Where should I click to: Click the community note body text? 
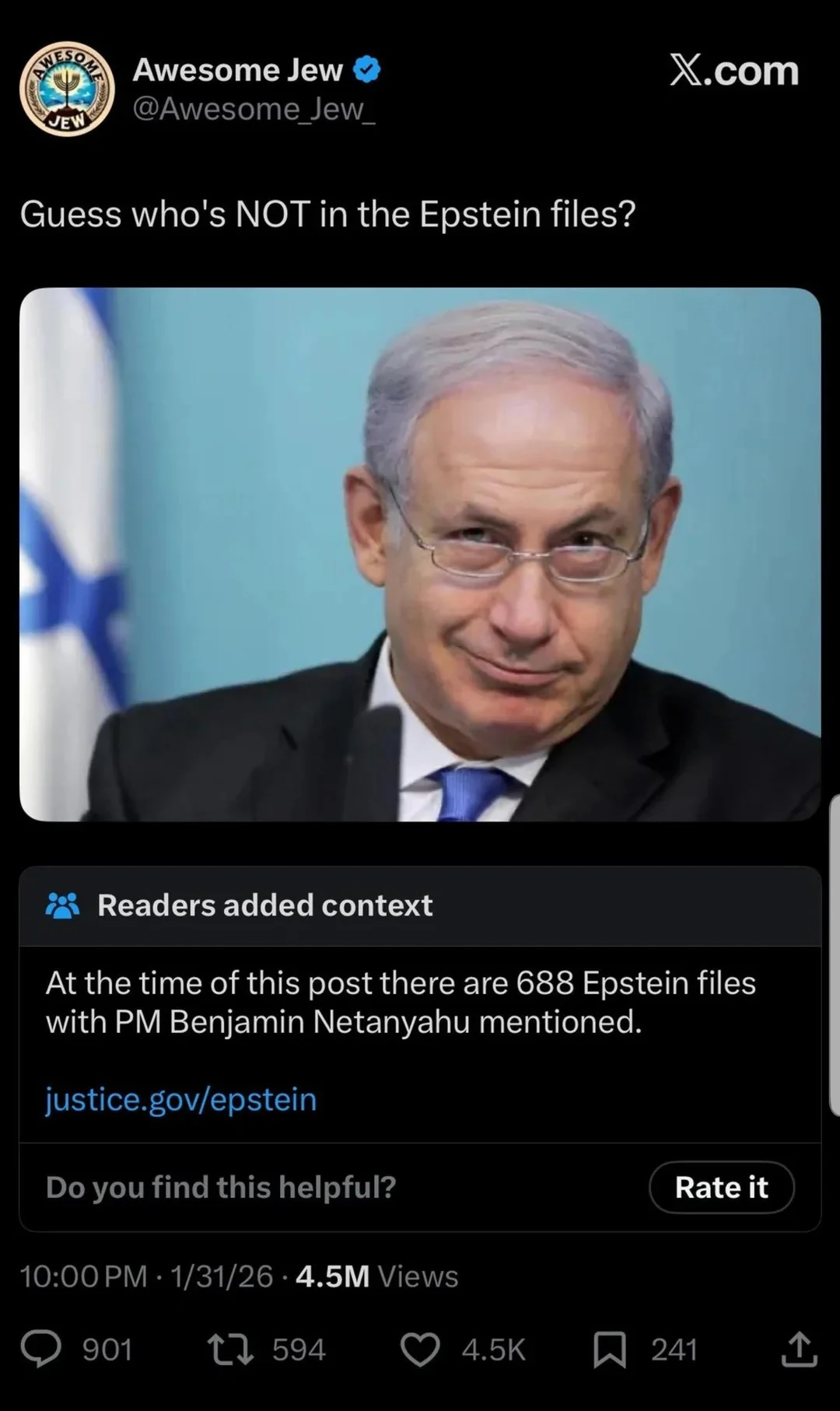click(x=401, y=1003)
